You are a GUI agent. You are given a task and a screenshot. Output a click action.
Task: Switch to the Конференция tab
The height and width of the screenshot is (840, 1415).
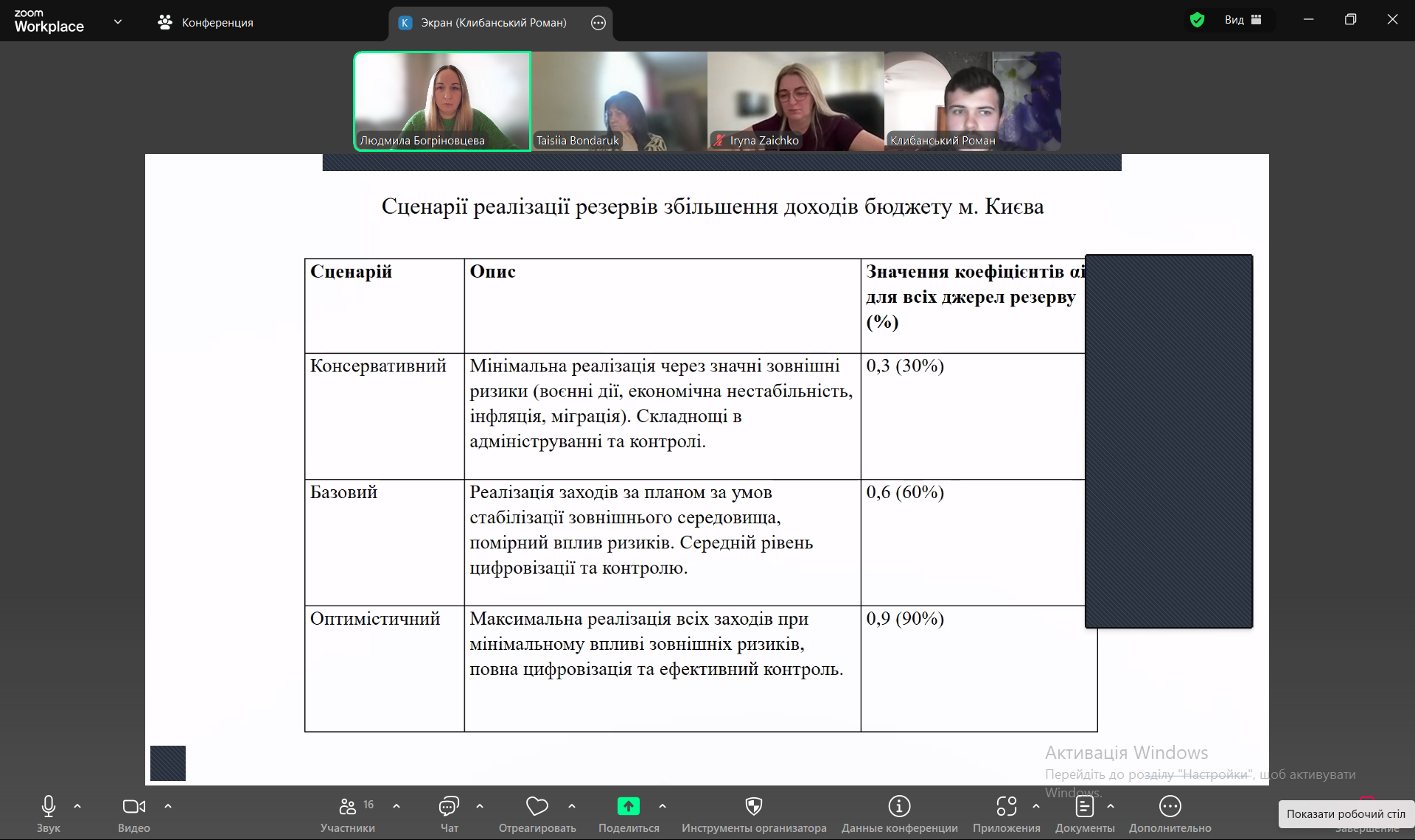[x=206, y=23]
